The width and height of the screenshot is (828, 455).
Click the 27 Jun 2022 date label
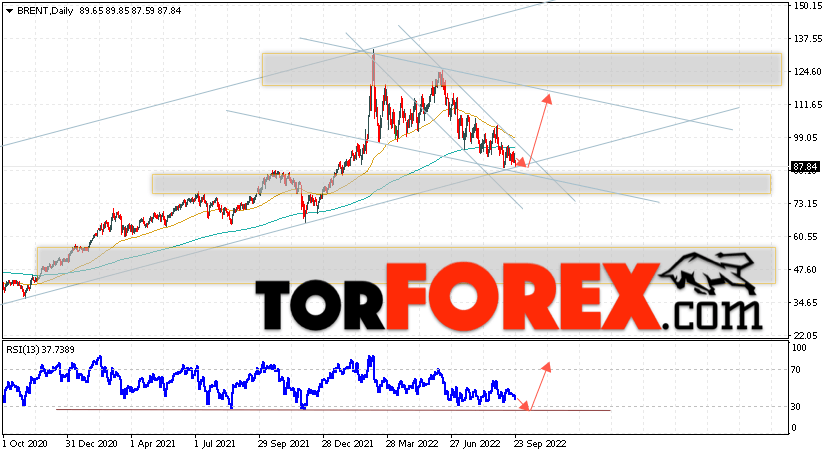point(475,443)
